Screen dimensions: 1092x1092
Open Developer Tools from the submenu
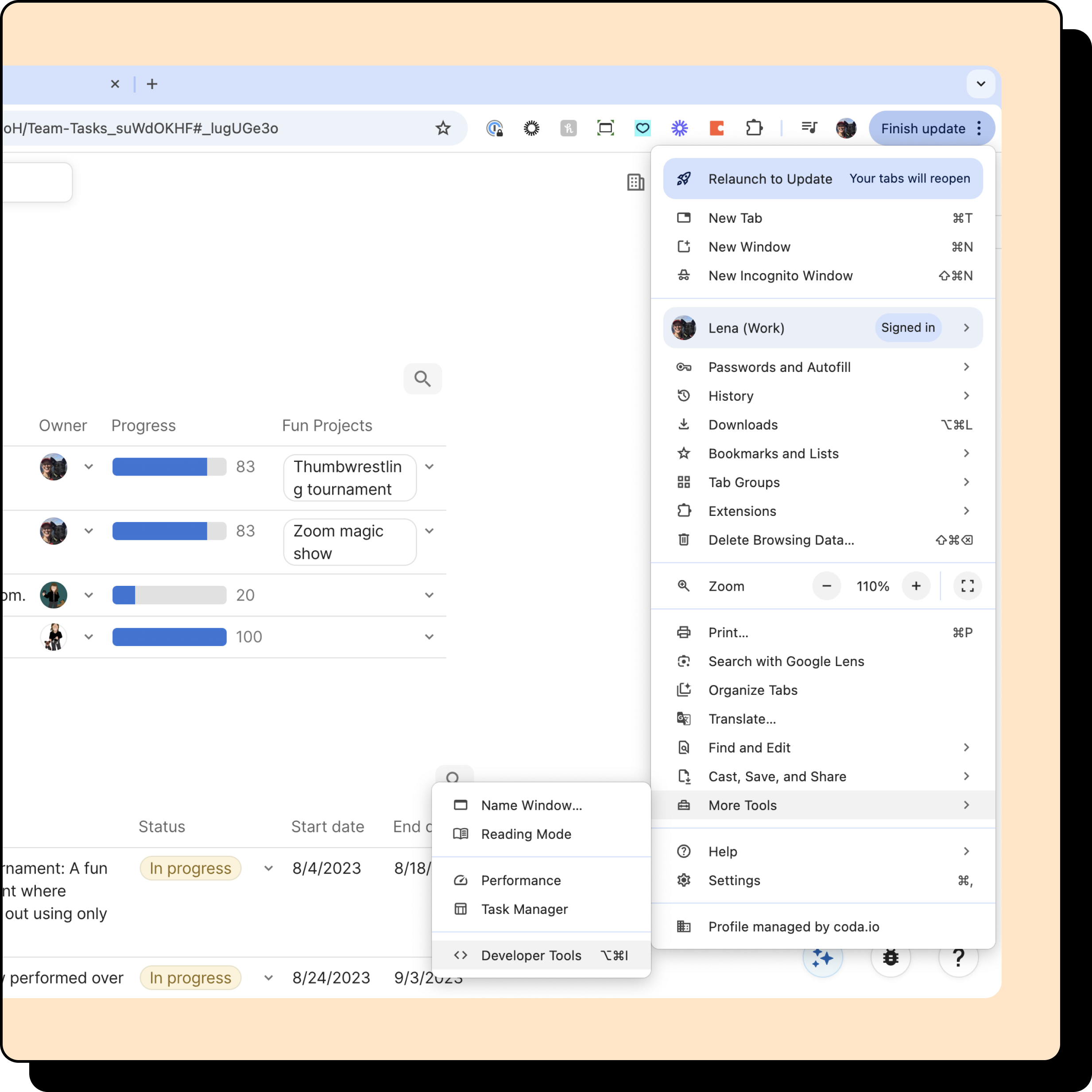531,955
